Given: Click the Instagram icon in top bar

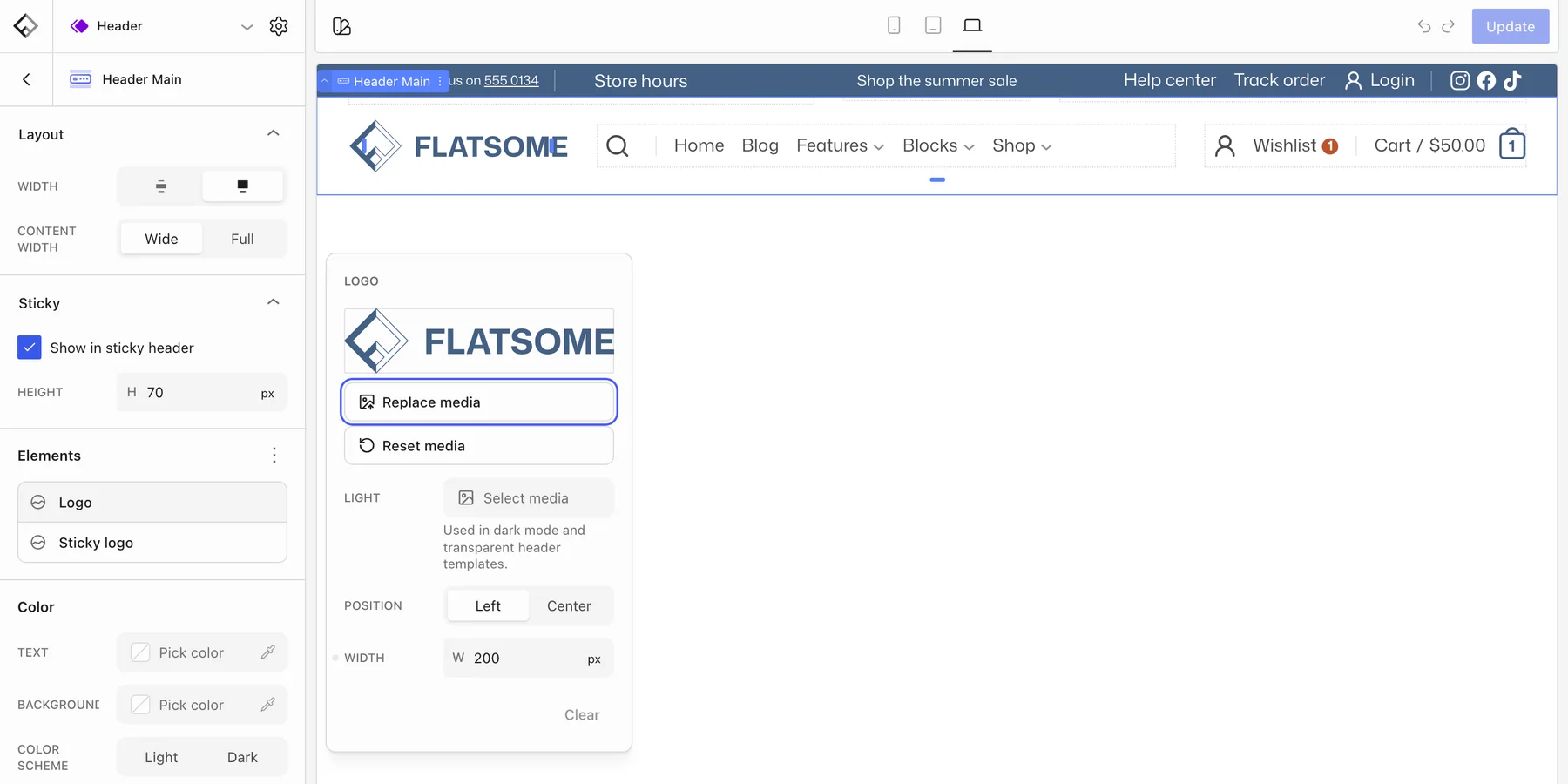Looking at the screenshot, I should (1460, 80).
